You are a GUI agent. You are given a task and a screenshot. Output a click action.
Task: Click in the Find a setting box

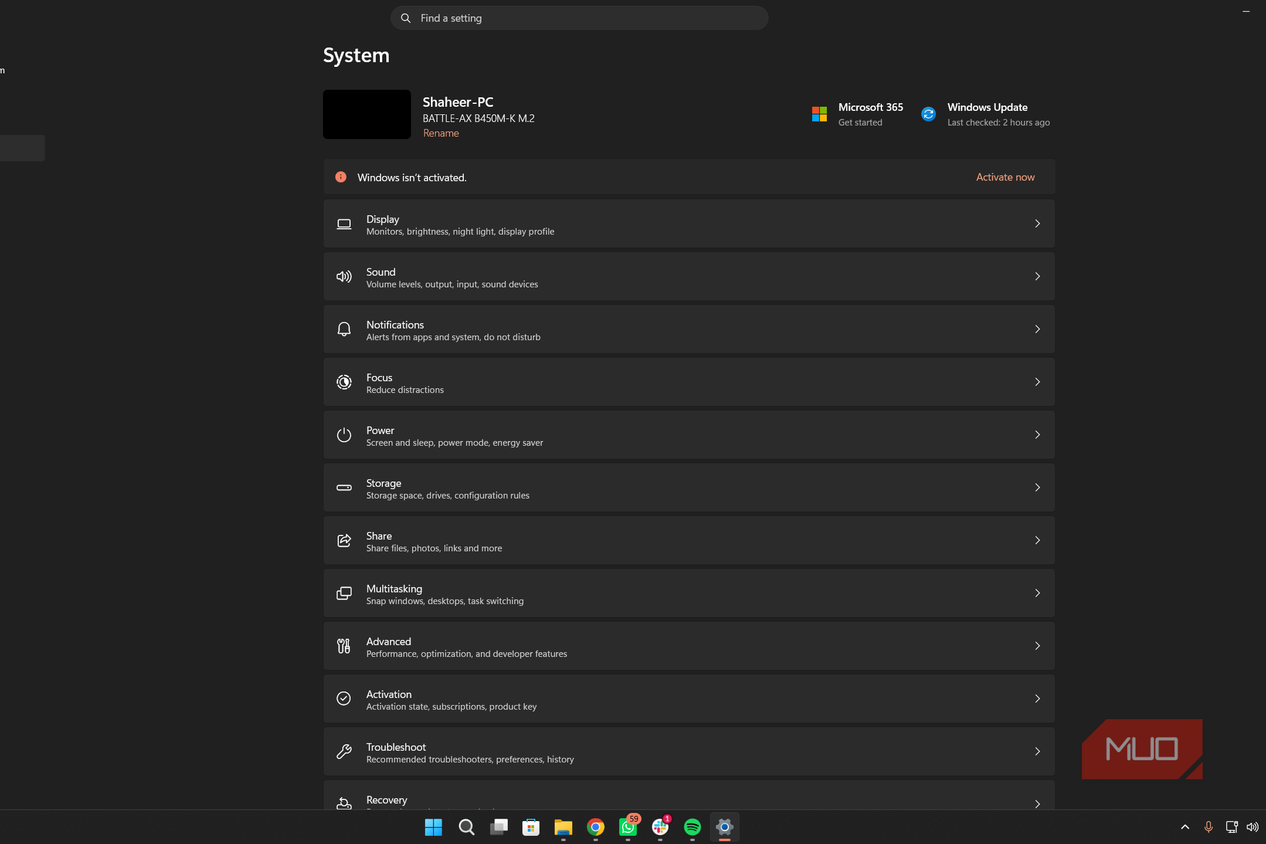click(x=579, y=18)
